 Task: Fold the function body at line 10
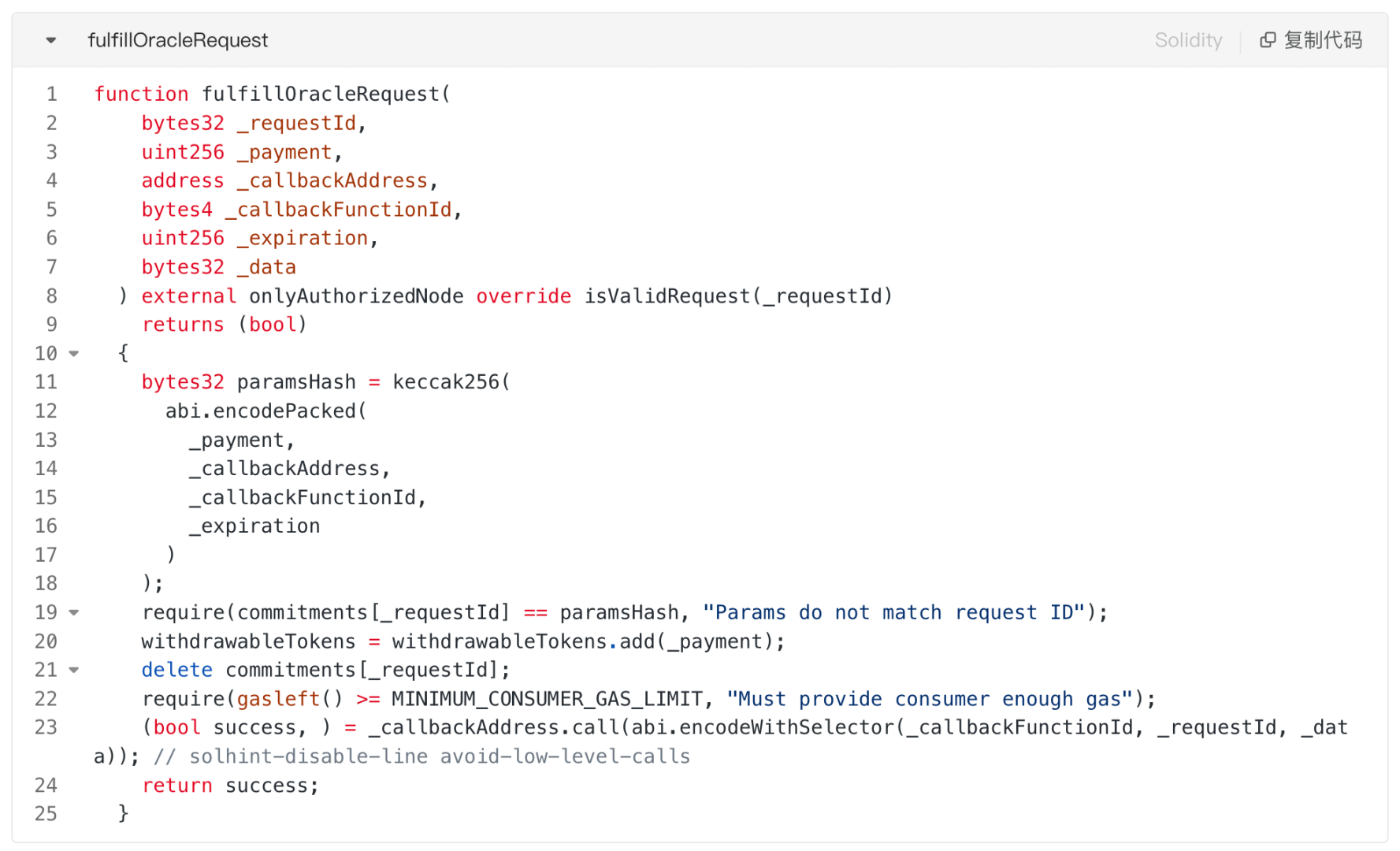coord(74,354)
